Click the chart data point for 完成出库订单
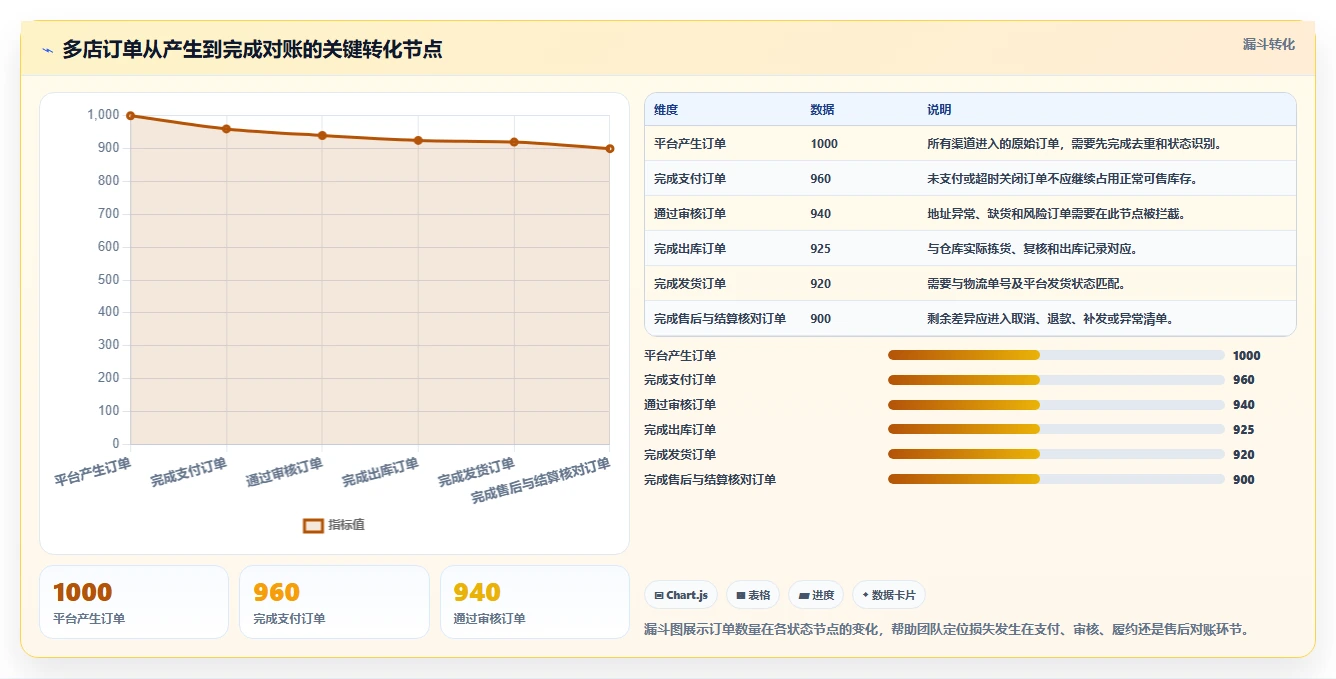1336x679 pixels. [418, 141]
